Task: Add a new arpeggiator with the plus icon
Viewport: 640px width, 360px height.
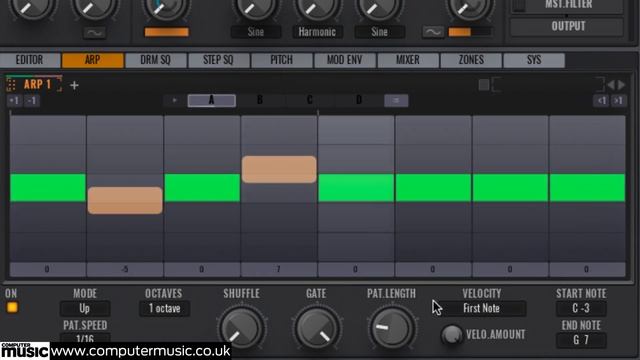Action: click(x=74, y=85)
